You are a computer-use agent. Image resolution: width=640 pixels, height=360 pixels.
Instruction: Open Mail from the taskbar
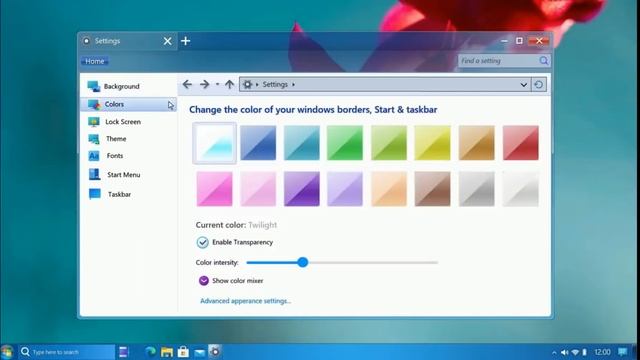(x=200, y=352)
